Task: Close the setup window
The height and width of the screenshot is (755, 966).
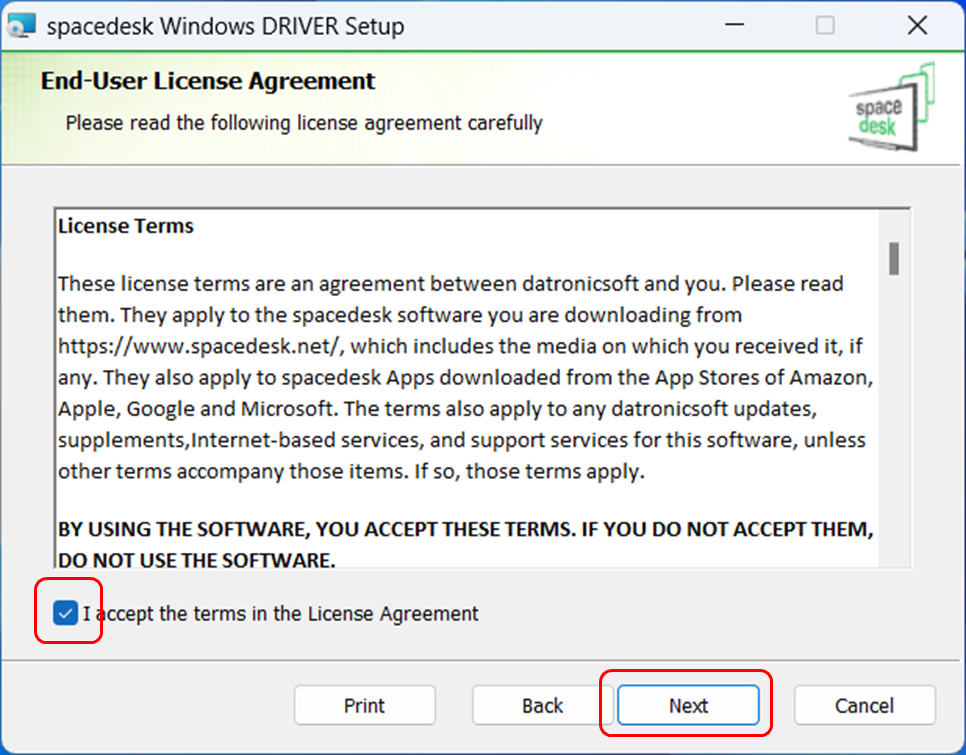Action: pyautogui.click(x=917, y=25)
